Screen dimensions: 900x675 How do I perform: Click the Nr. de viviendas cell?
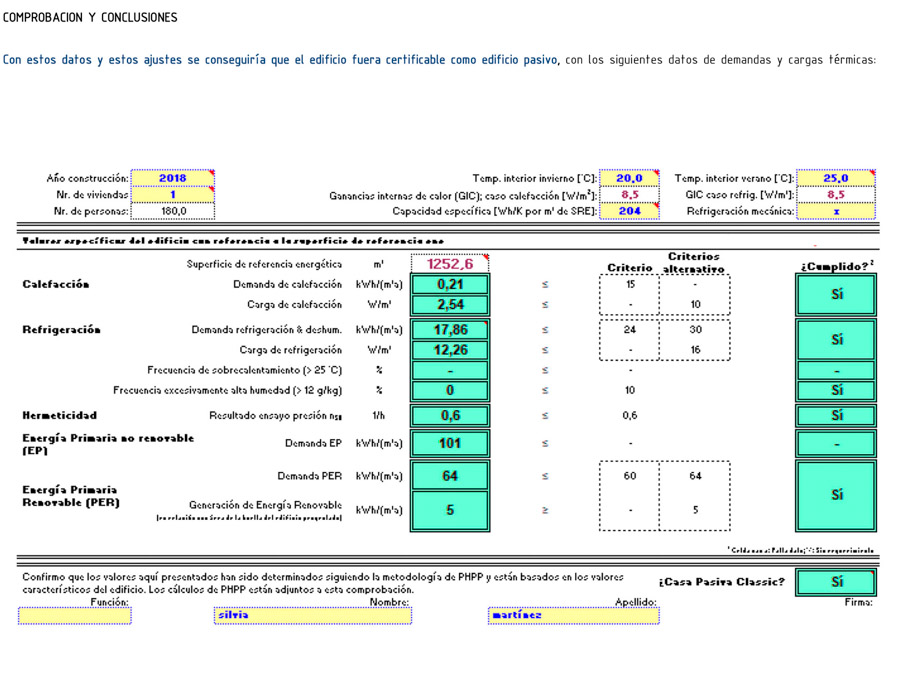173,195
